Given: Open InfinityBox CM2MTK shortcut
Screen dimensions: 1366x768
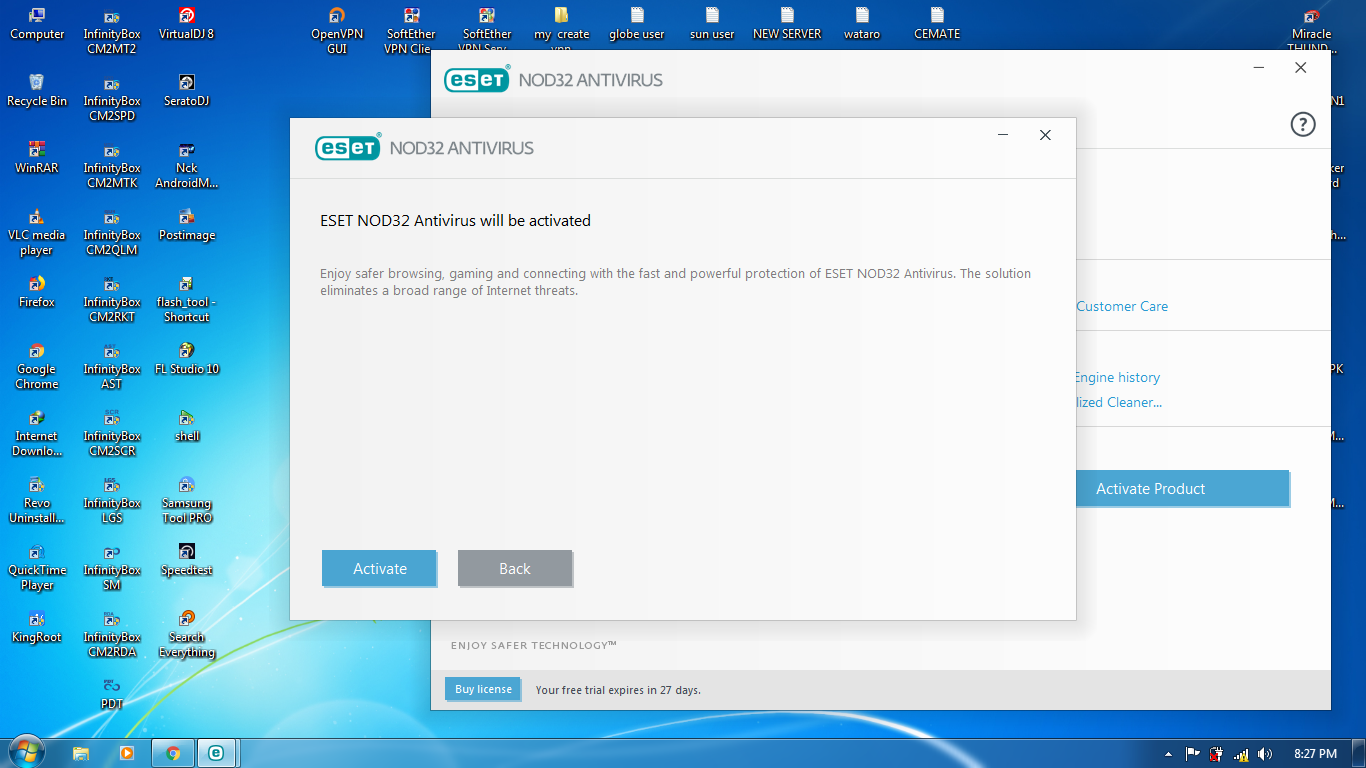Looking at the screenshot, I should click(x=112, y=166).
